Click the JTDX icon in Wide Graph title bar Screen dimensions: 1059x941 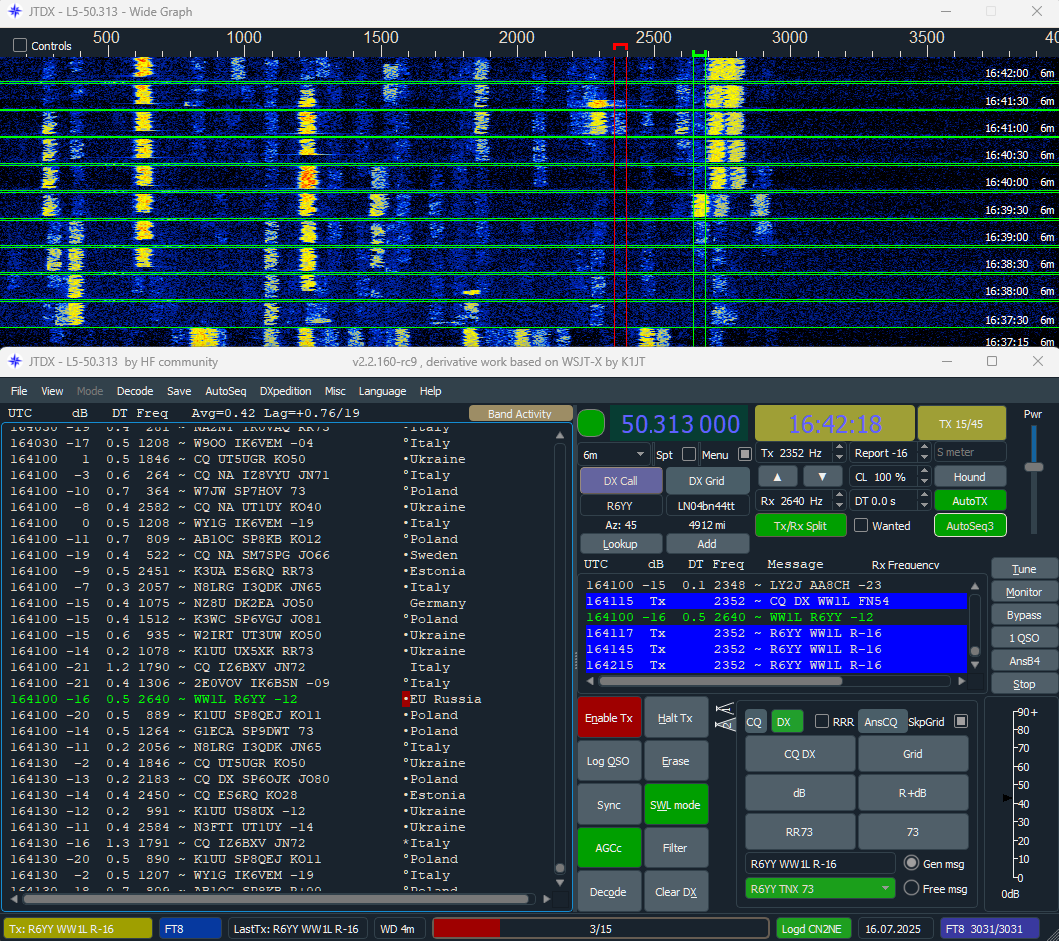(15, 11)
